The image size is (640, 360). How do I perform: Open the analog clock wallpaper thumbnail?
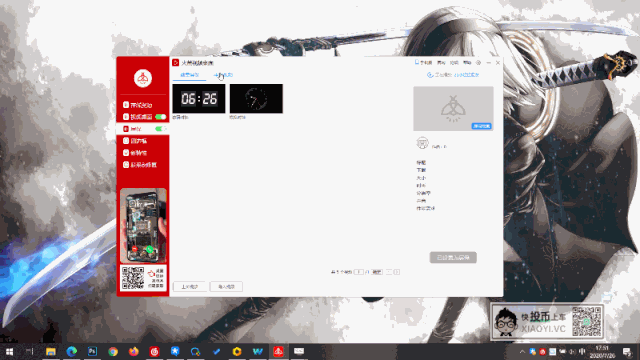[x=256, y=98]
